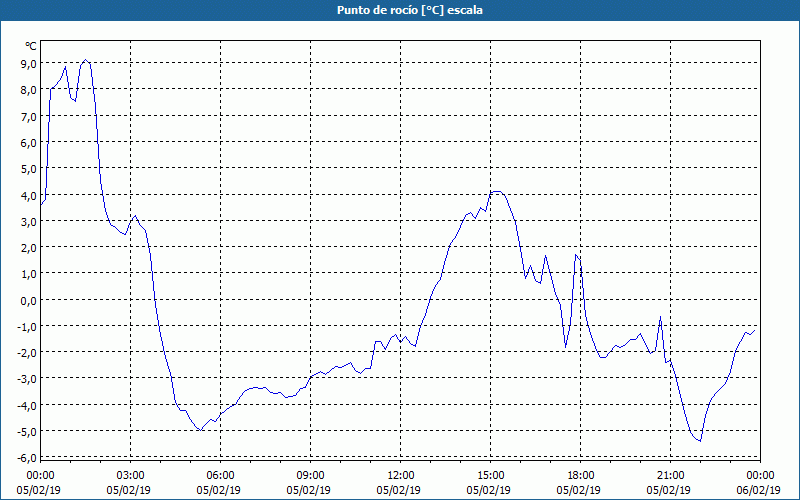The height and width of the screenshot is (500, 800).
Task: Click the 0,0 y-axis label
Action: point(28,301)
